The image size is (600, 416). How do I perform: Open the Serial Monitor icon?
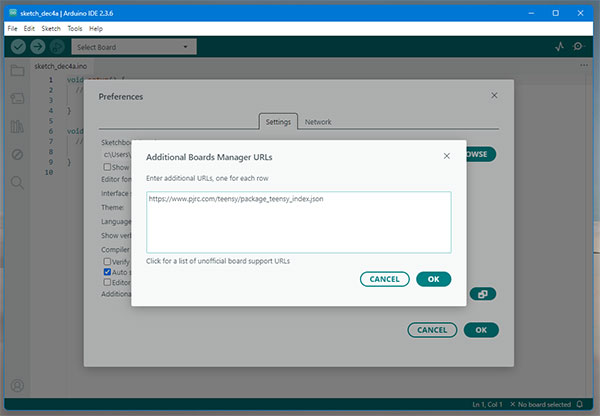581,47
